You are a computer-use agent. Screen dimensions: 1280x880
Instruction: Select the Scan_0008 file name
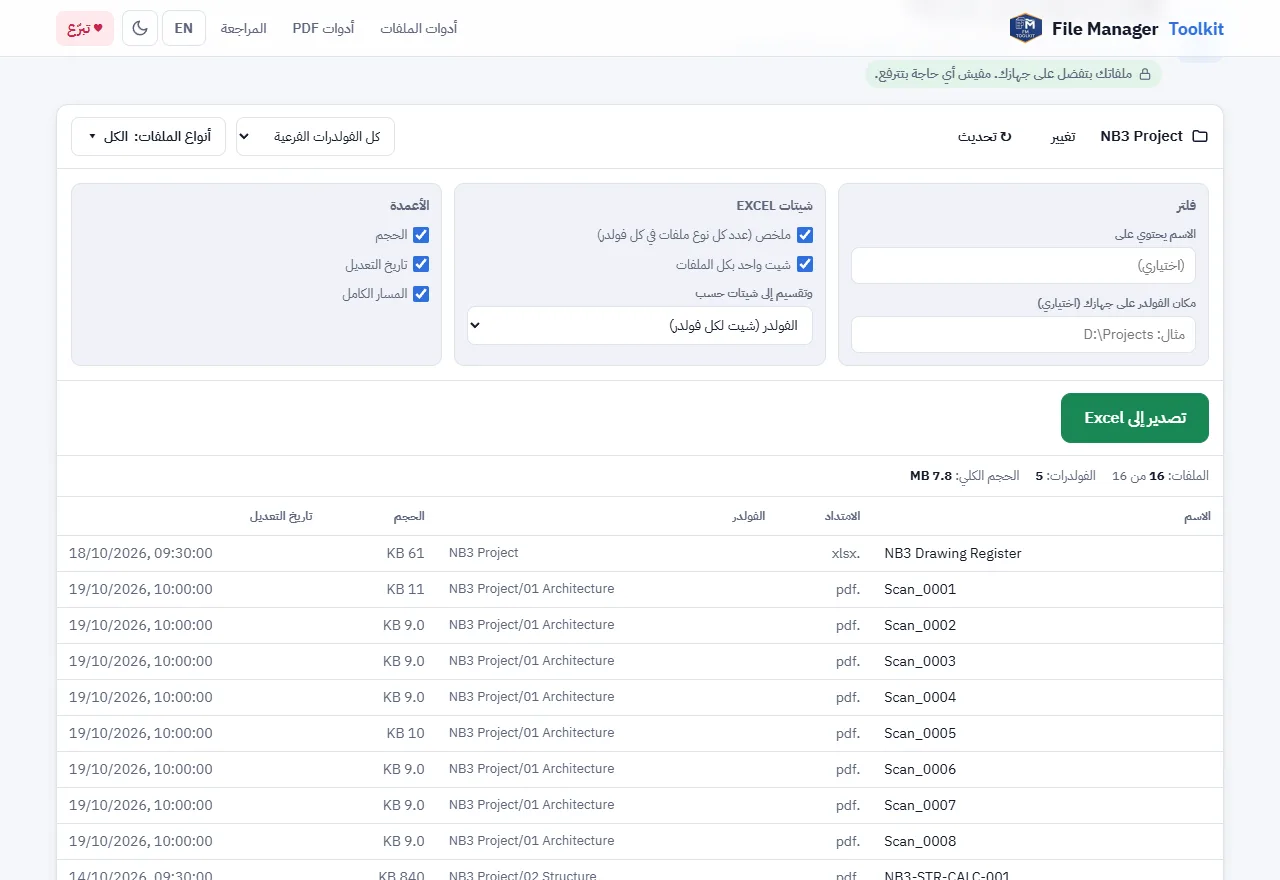point(920,841)
